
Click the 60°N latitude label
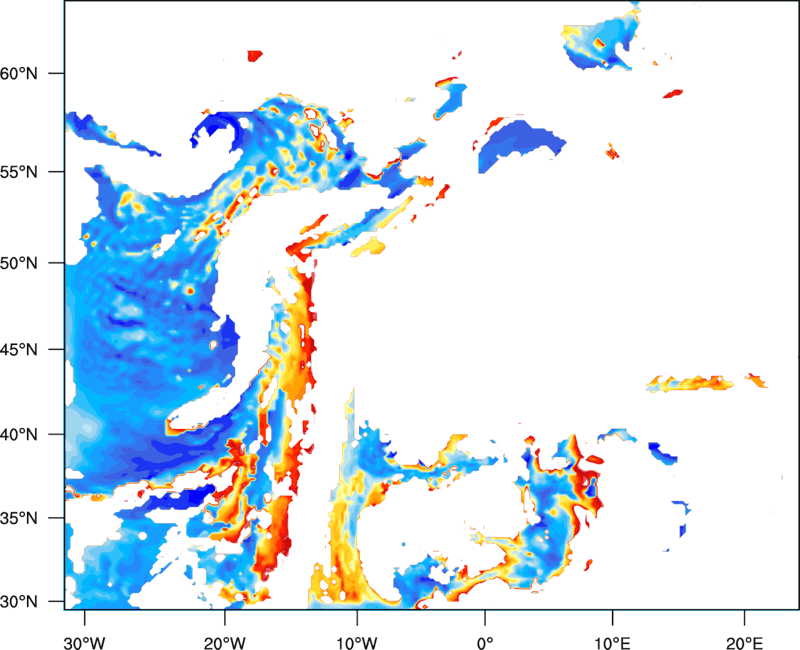[19, 74]
